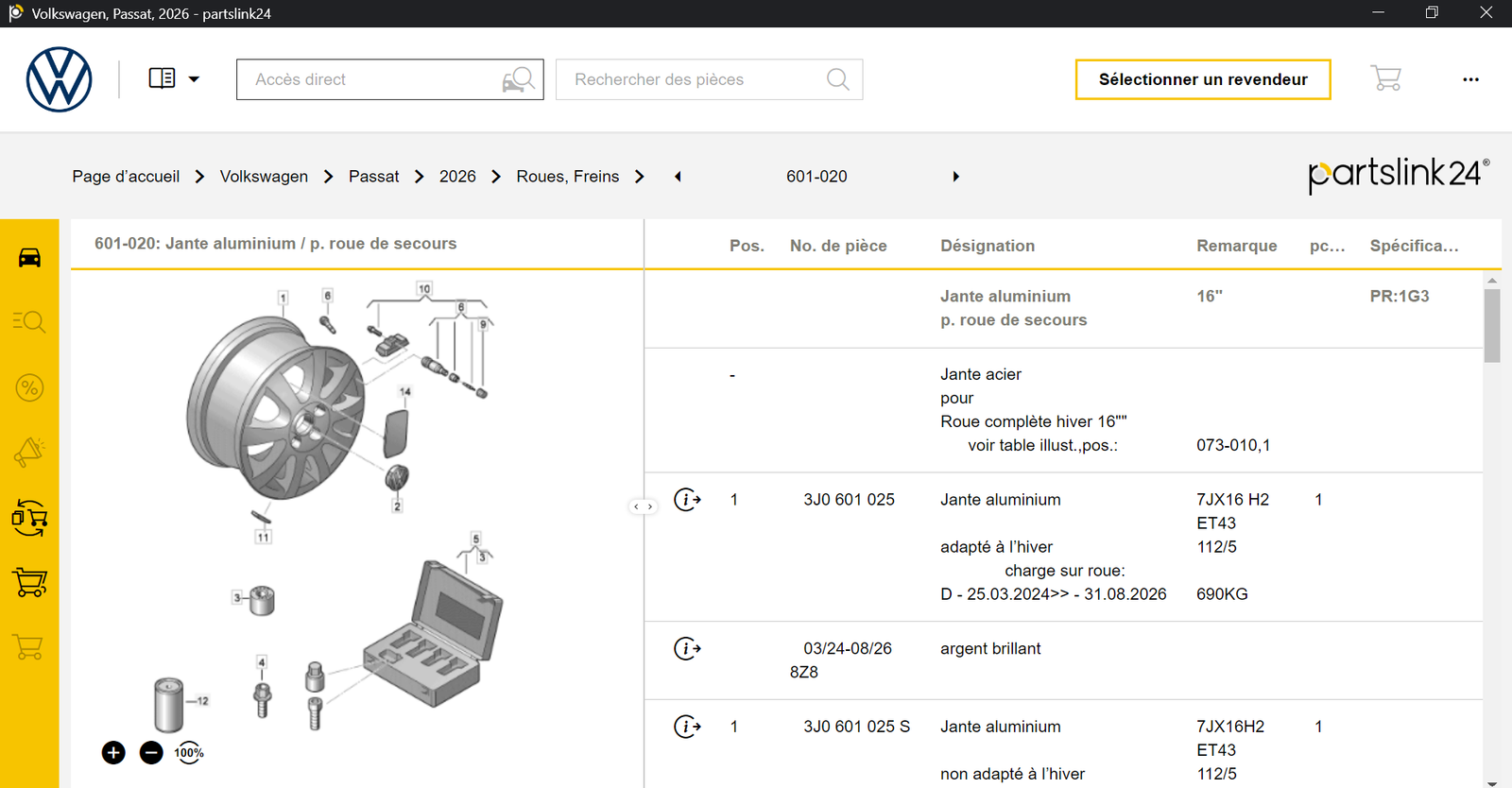Open the megaphone announcements sidebar icon

pyautogui.click(x=29, y=453)
